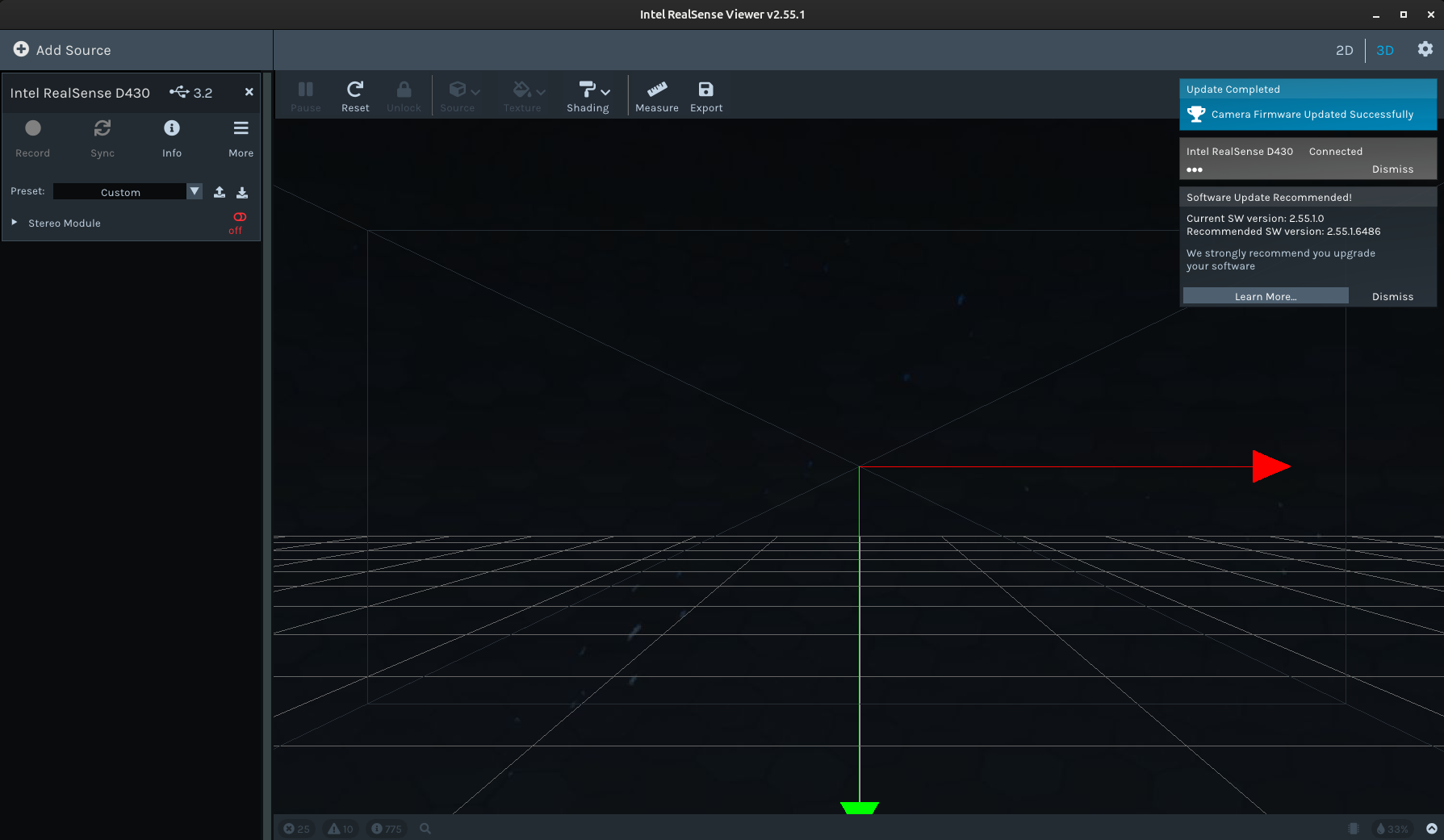The image size is (1444, 840).
Task: Click the preset dropdown arrow
Action: 195,191
